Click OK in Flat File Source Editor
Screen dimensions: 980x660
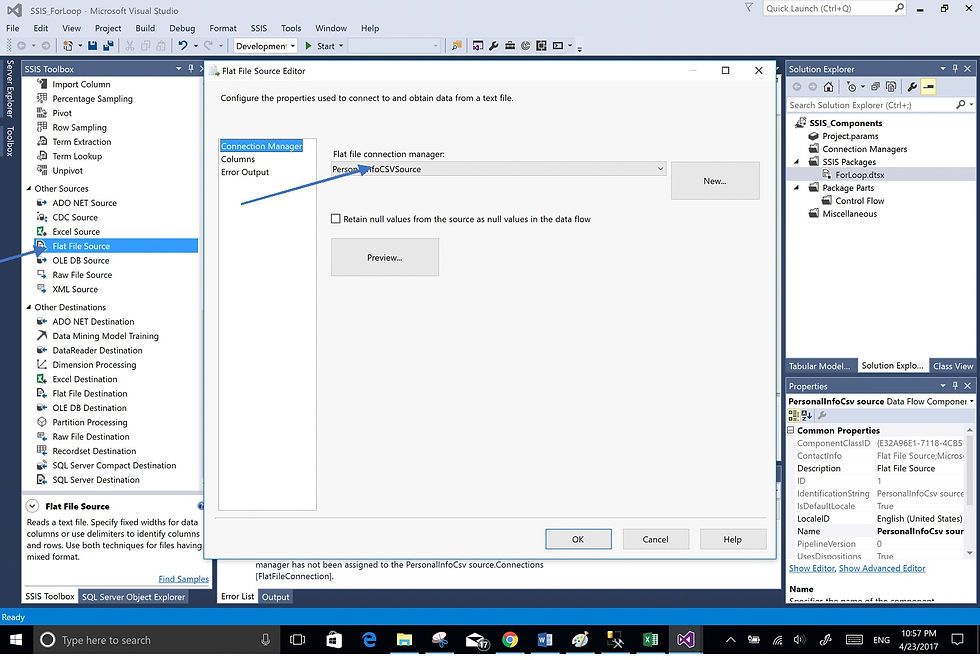578,539
